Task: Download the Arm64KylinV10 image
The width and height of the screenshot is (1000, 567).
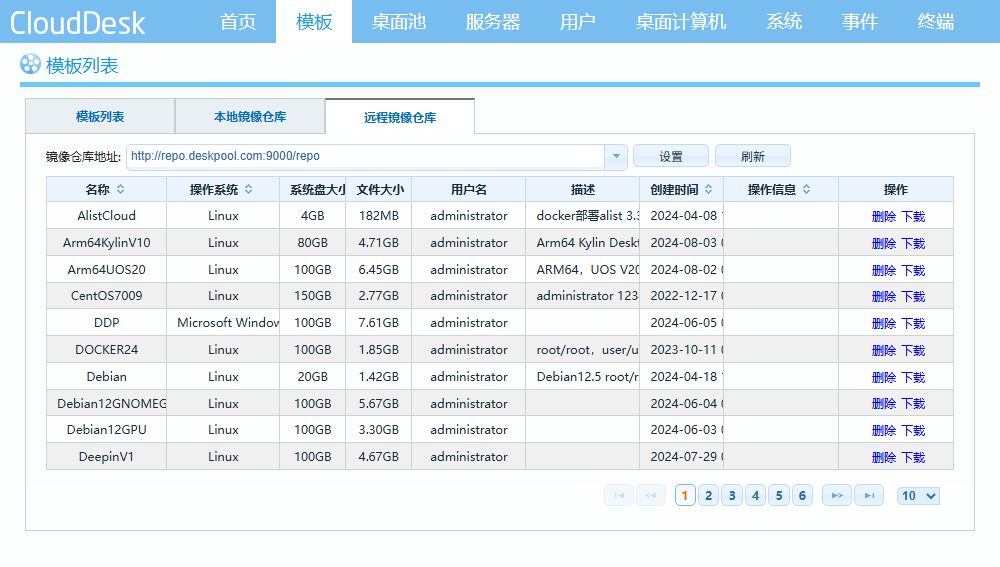Action: [x=913, y=244]
